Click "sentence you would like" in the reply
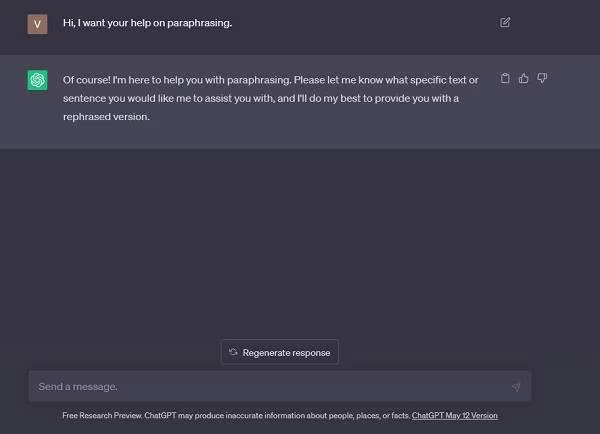The image size is (600, 434). (114, 98)
